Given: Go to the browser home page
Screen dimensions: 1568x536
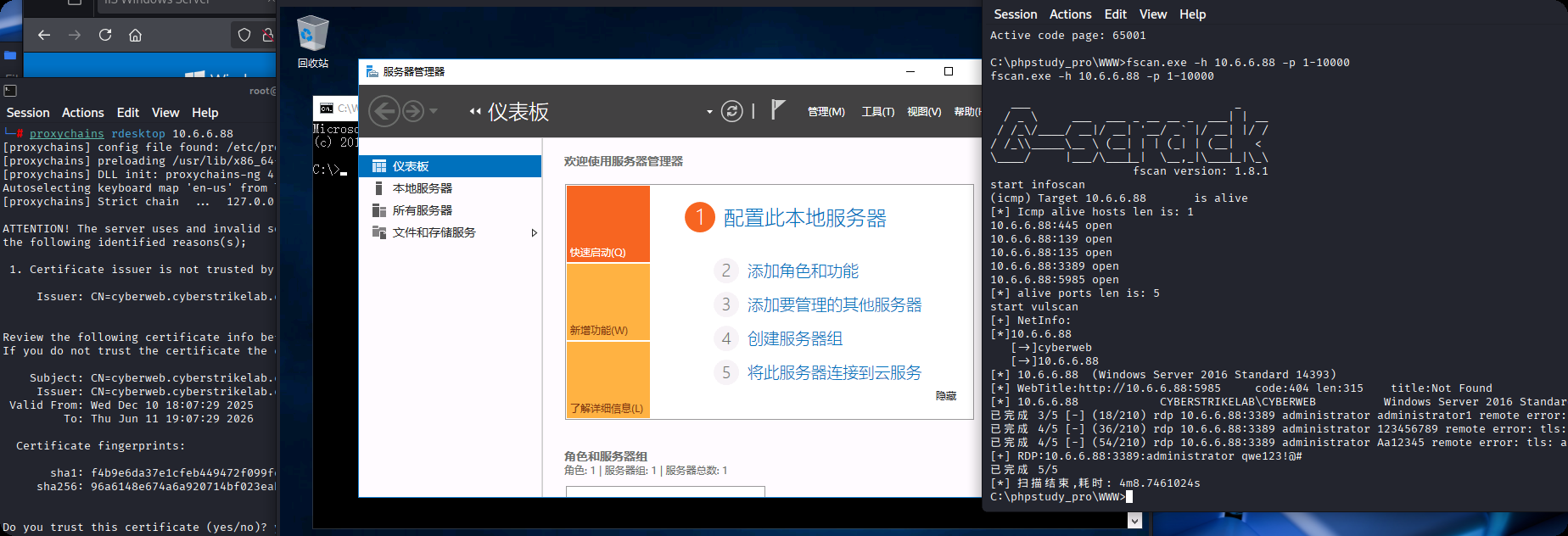Looking at the screenshot, I should click(x=135, y=35).
